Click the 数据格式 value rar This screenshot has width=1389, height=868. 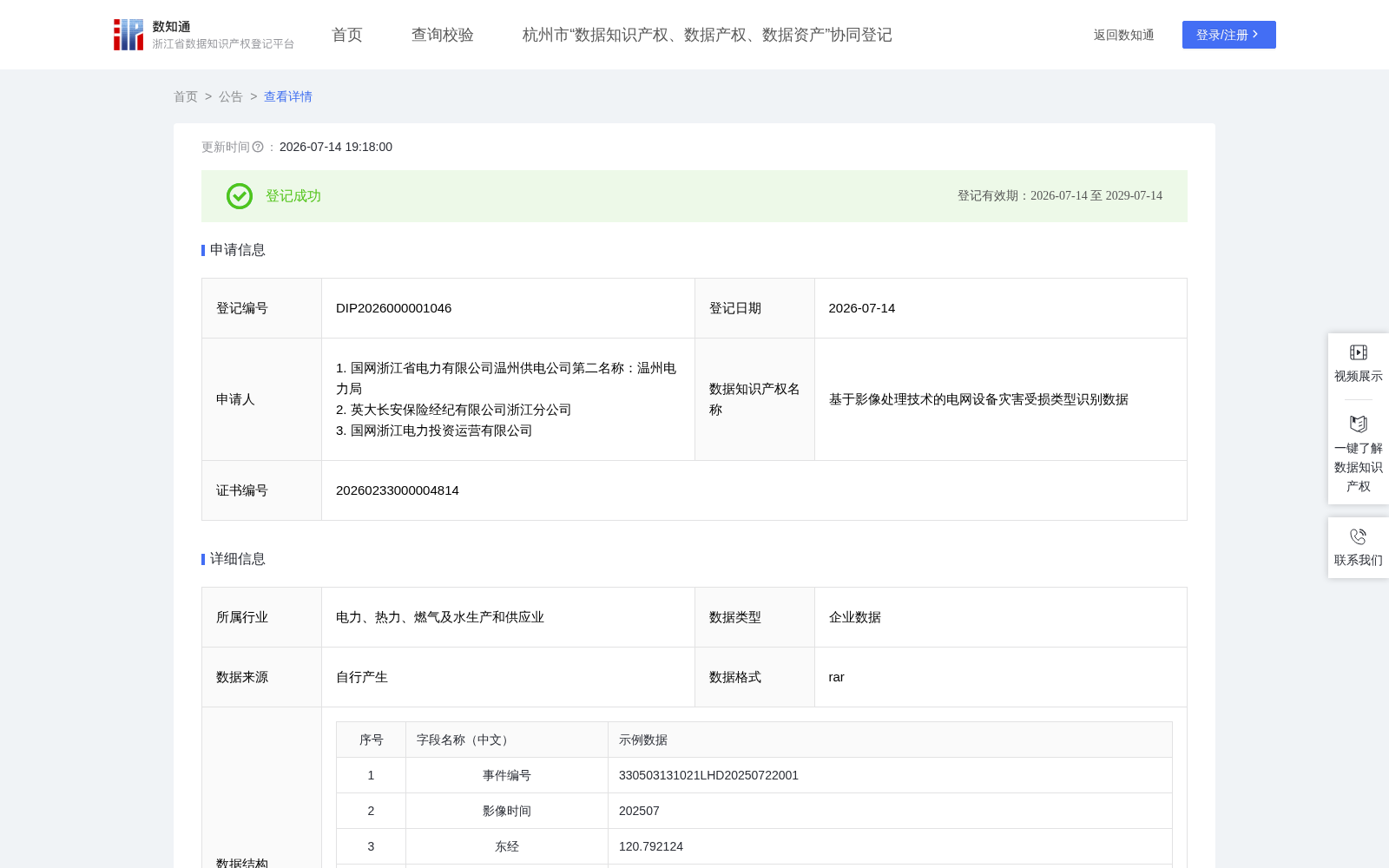[x=837, y=677]
